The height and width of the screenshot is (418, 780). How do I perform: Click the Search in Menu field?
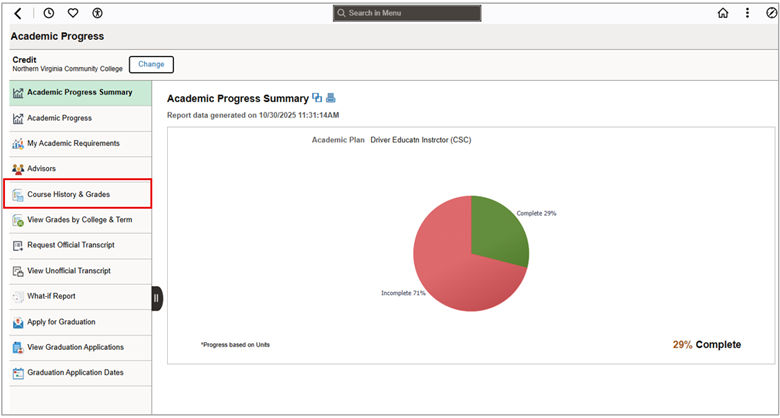click(x=407, y=13)
